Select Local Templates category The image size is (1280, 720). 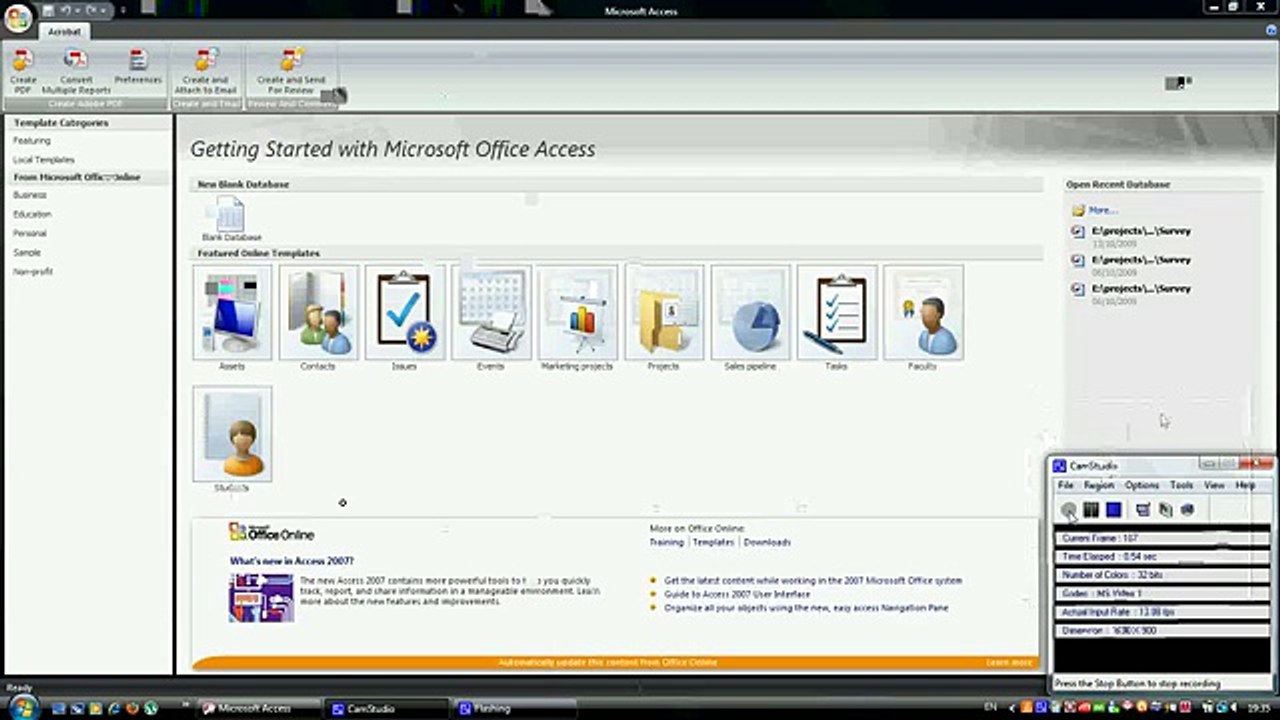(44, 160)
